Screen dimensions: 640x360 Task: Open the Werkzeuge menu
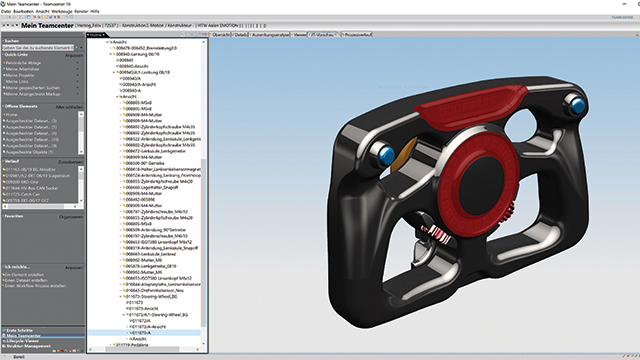62,11
